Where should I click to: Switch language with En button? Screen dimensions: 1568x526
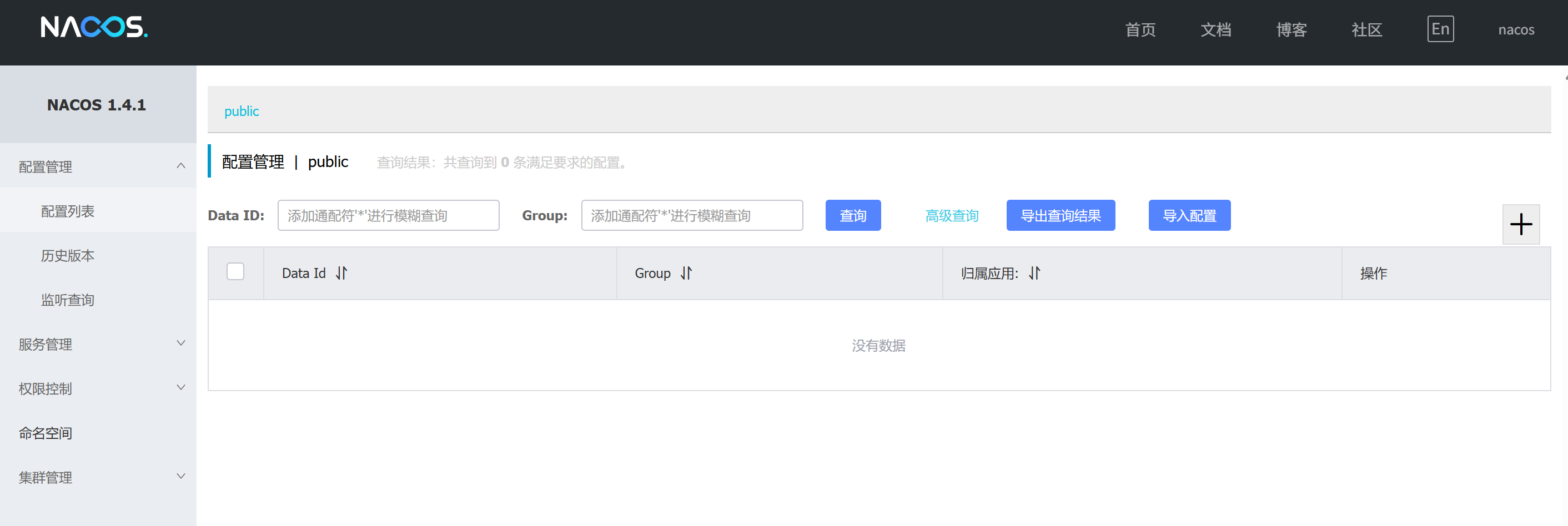[1440, 29]
